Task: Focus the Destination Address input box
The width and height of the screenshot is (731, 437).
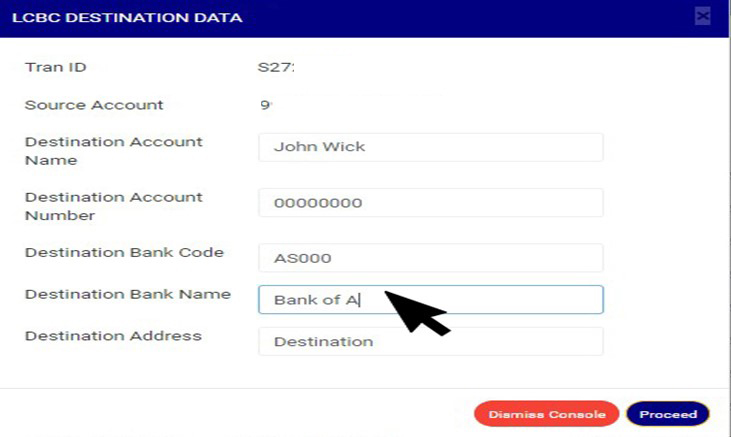Action: tap(430, 342)
